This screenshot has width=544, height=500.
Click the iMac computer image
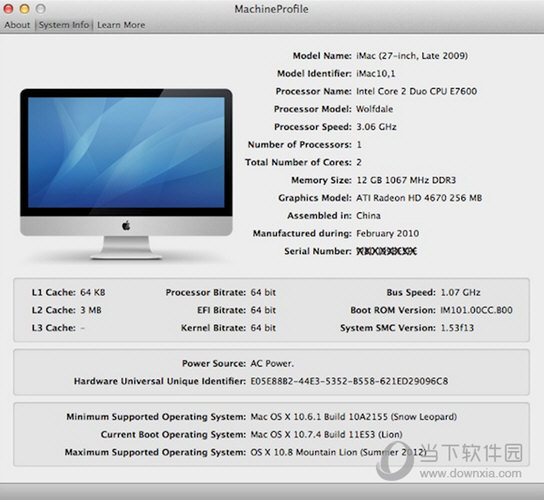[126, 174]
